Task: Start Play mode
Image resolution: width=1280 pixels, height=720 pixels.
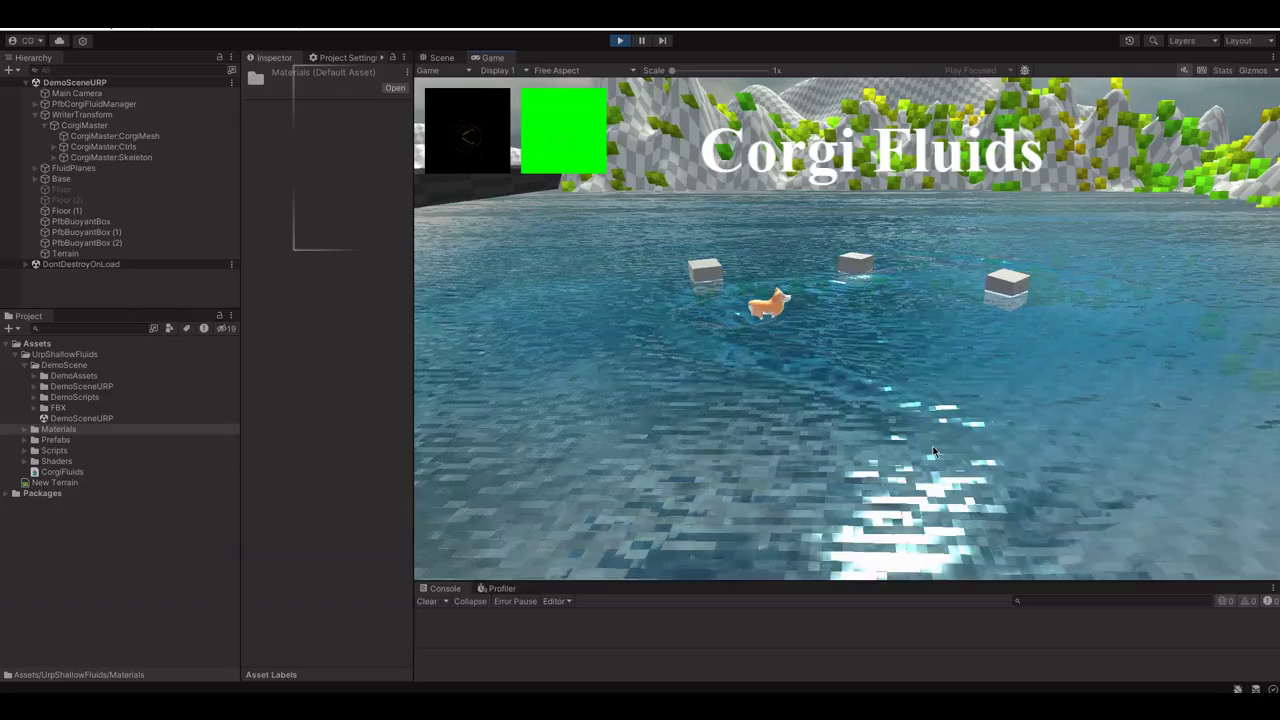Action: pyautogui.click(x=620, y=41)
